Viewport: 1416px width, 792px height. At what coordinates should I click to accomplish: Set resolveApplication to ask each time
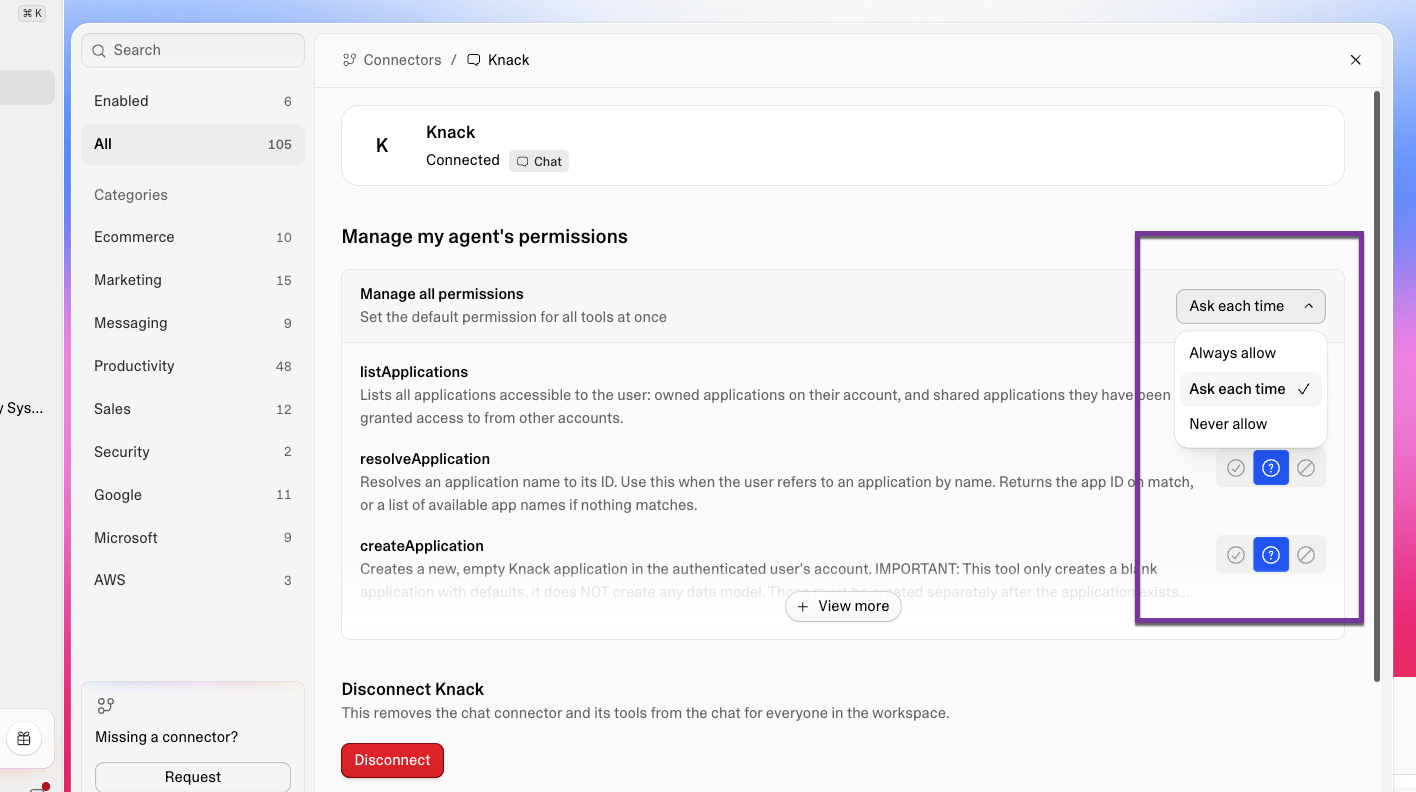[1271, 468]
